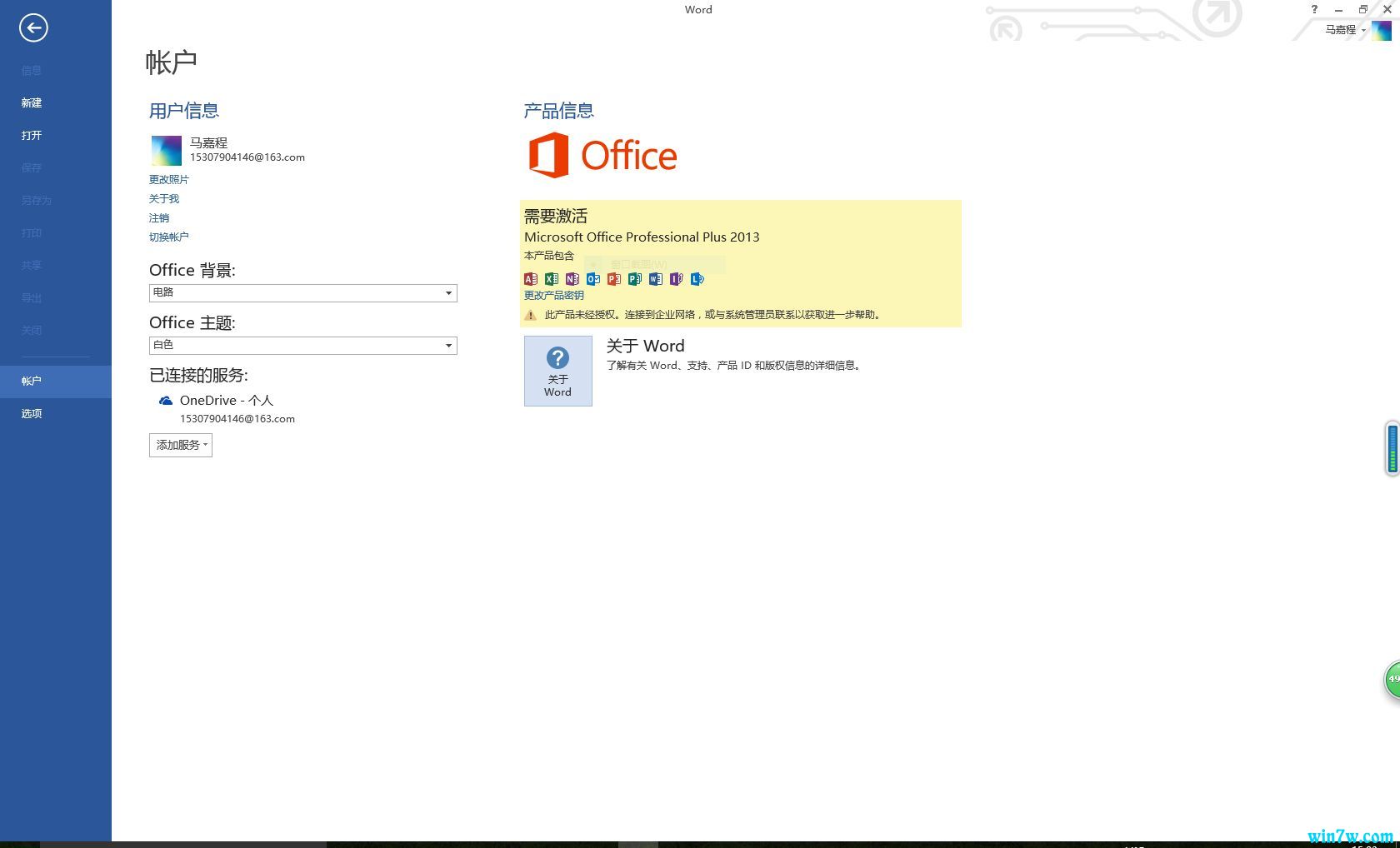Select 关闭 in the sidebar
This screenshot has width=1400, height=848.
(x=56, y=331)
